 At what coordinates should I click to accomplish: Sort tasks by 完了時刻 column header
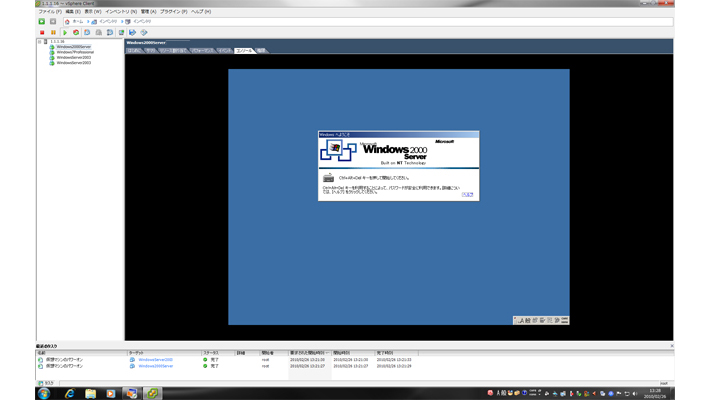397,353
